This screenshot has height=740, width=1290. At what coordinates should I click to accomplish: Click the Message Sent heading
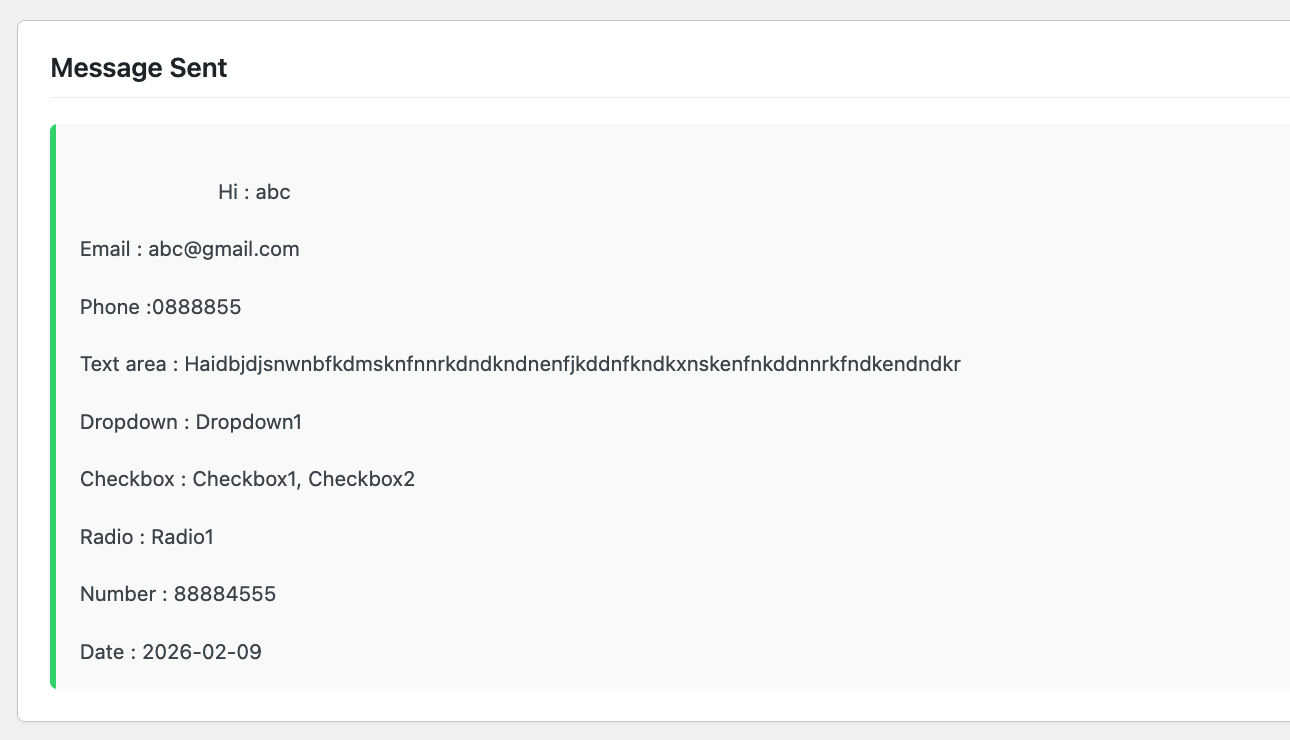(139, 68)
